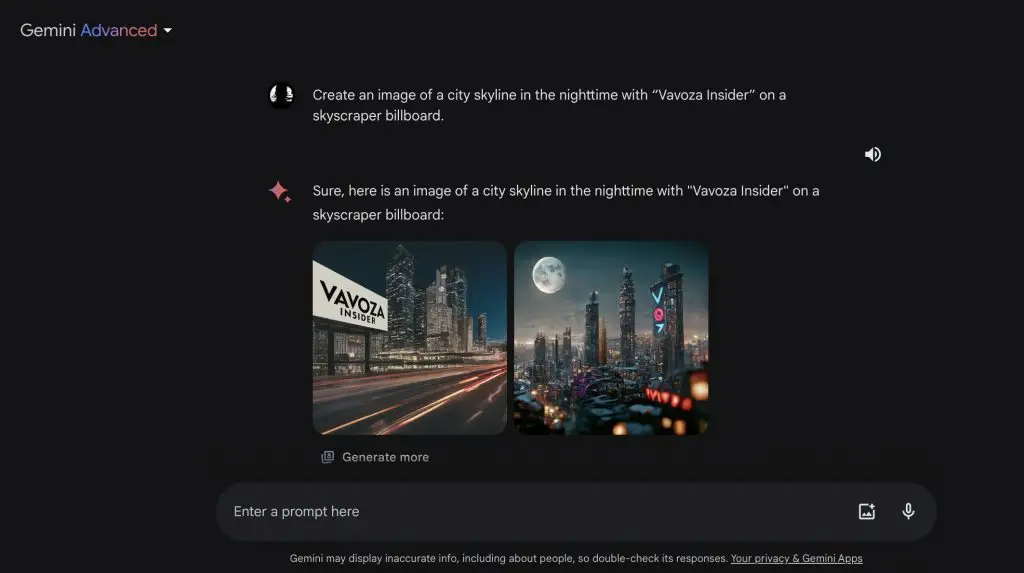Follow the Your privacy & Gemini Apps link

pyautogui.click(x=796, y=558)
